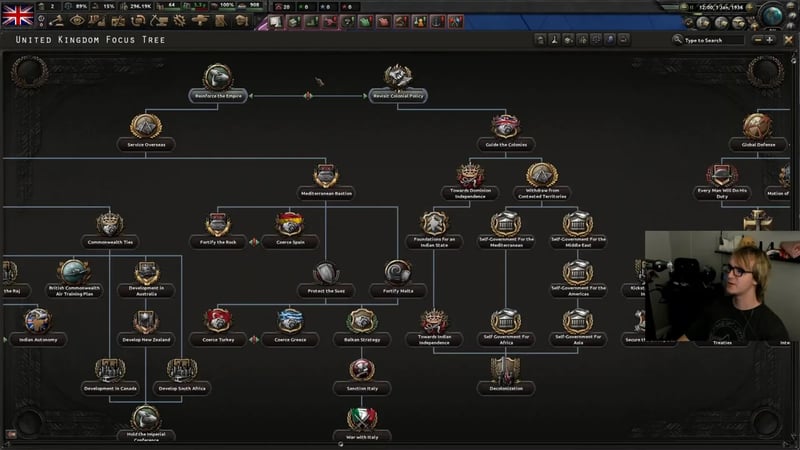Open the Research screen icon
Viewport: 800px width, 450px height.
click(x=97, y=21)
